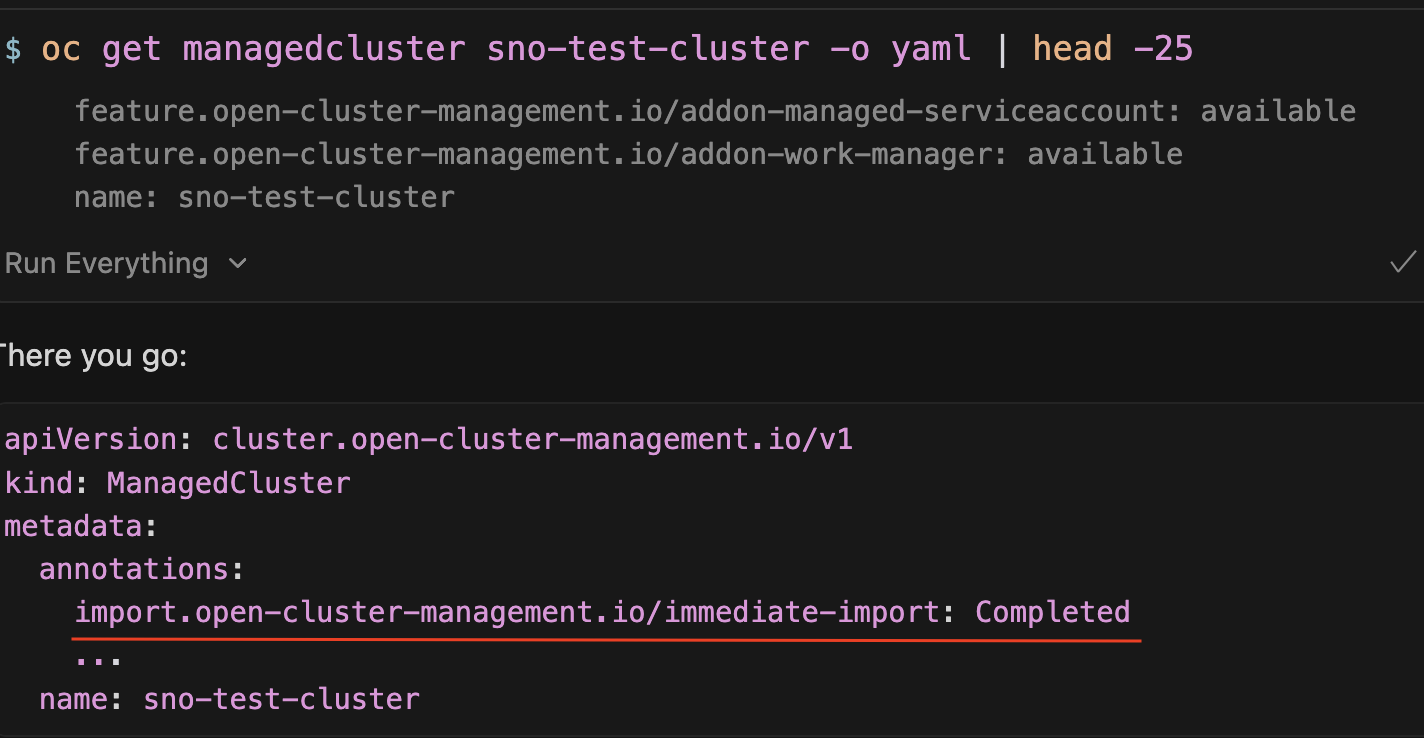Expand the chevron next to Run Everything
This screenshot has height=738, width=1424.
[238, 264]
